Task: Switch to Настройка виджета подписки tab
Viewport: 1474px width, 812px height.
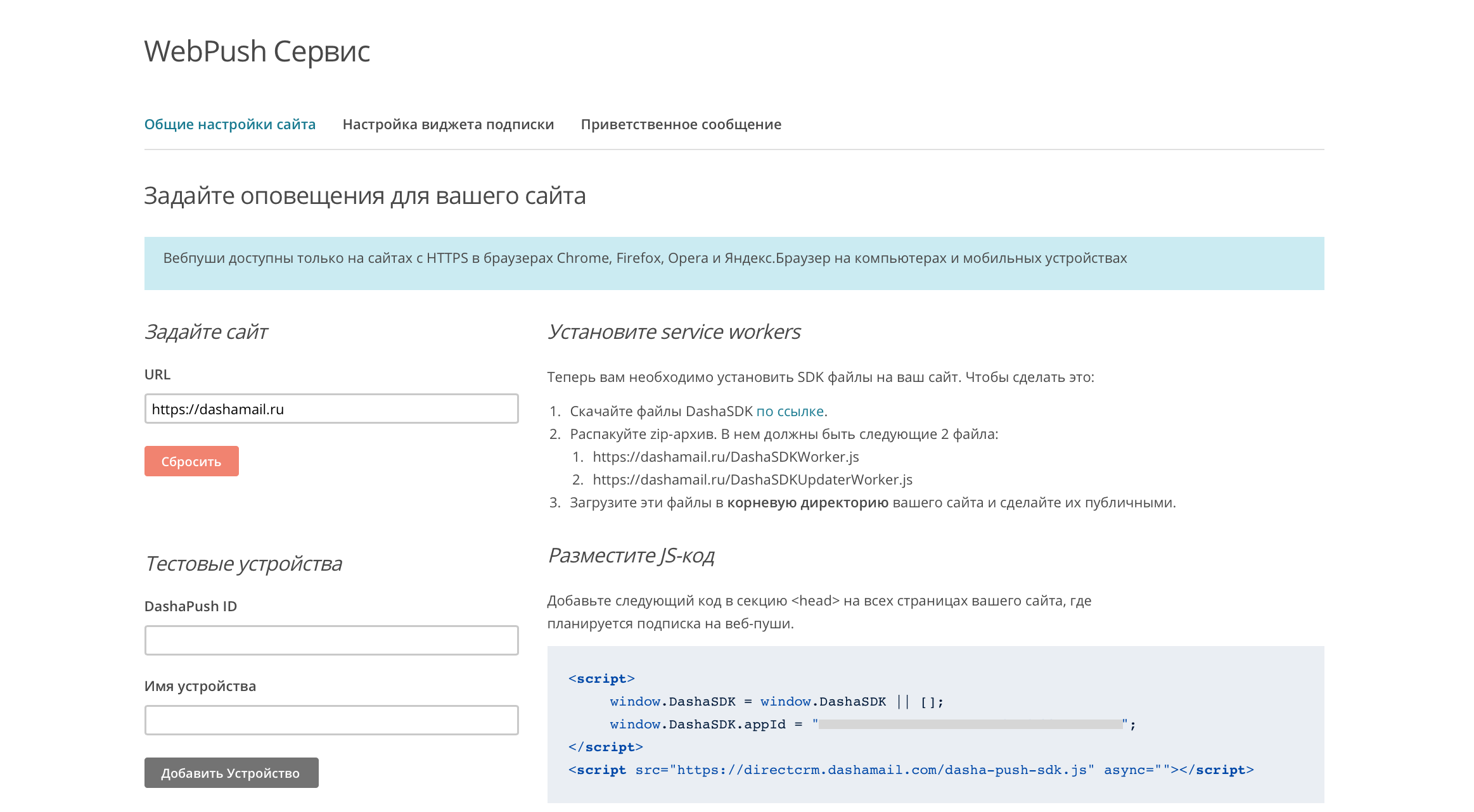Action: pos(448,124)
